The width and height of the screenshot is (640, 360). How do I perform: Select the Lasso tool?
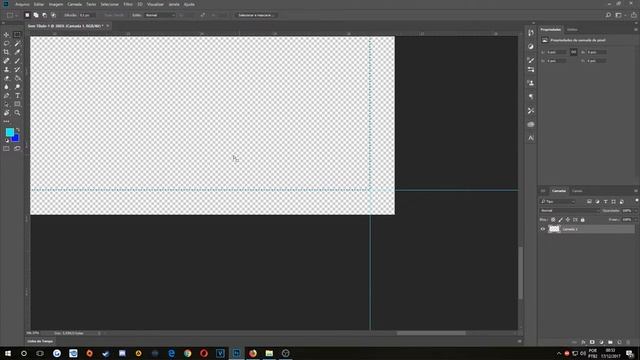coord(7,43)
